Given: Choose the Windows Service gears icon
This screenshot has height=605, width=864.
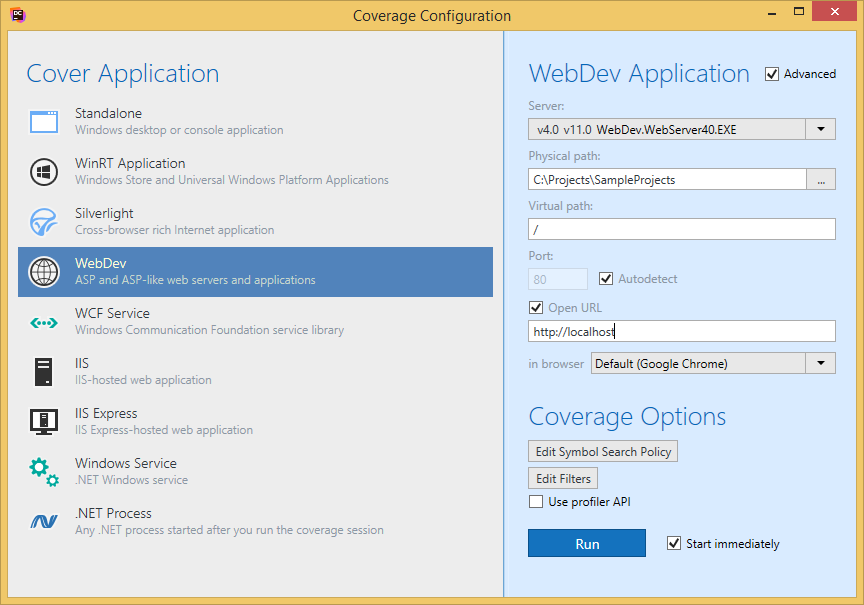Looking at the screenshot, I should coord(44,472).
